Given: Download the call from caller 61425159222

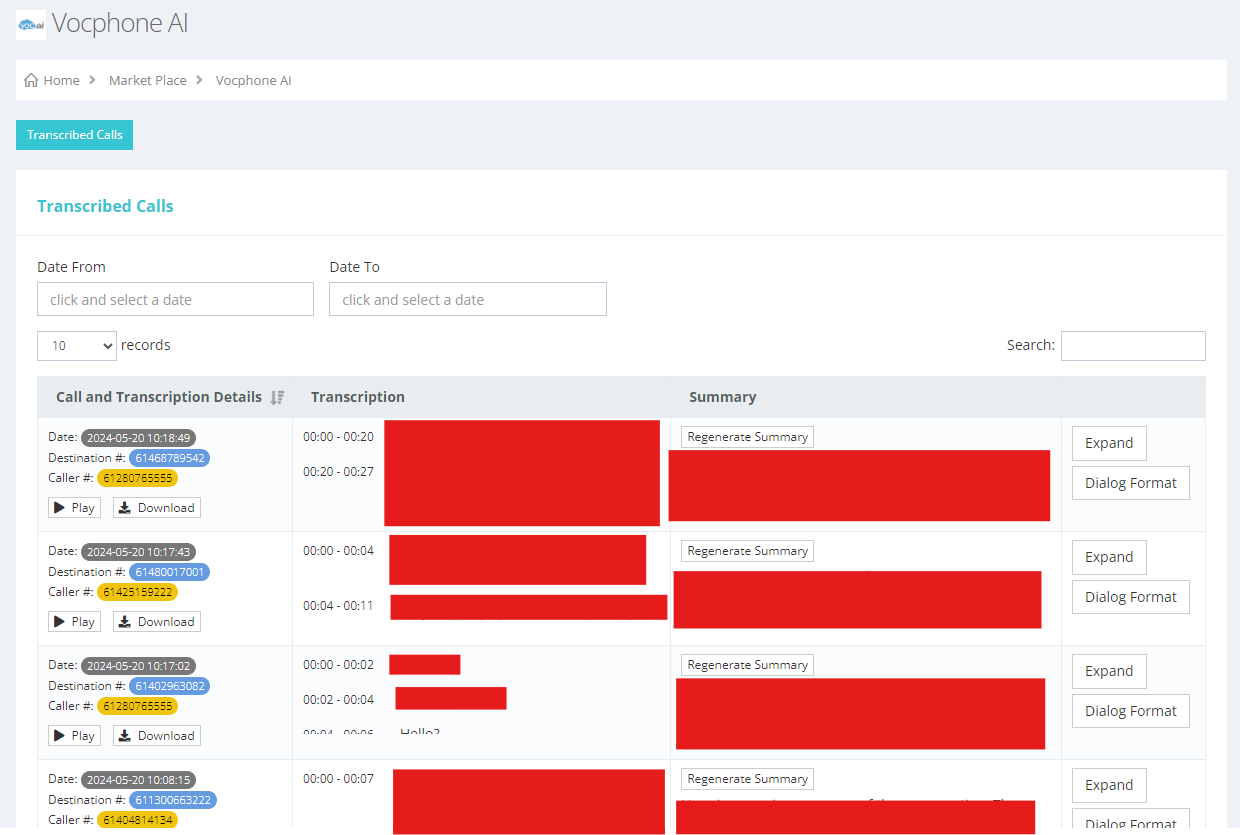Looking at the screenshot, I should [156, 621].
